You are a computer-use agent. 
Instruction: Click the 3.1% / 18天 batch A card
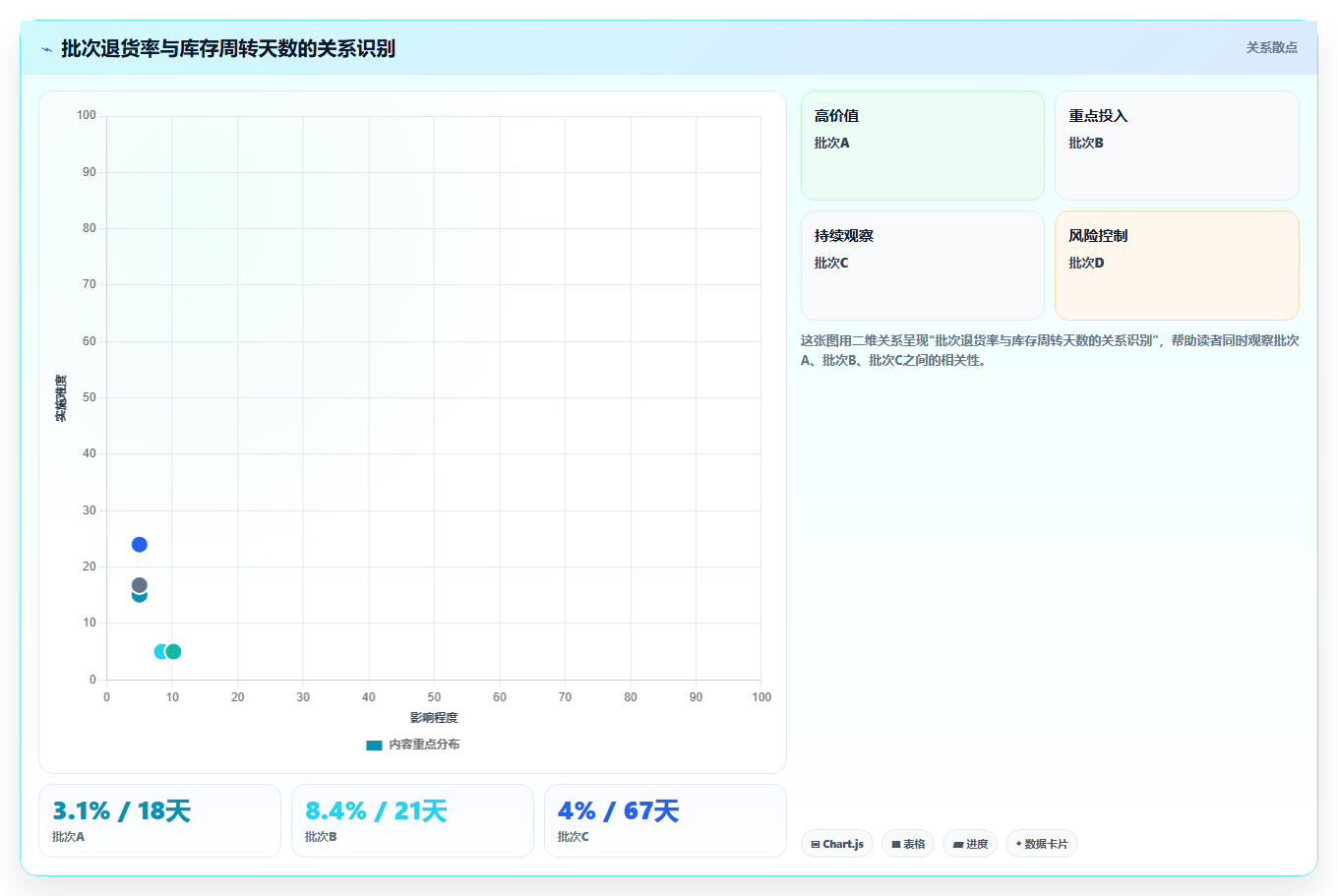pyautogui.click(x=159, y=820)
